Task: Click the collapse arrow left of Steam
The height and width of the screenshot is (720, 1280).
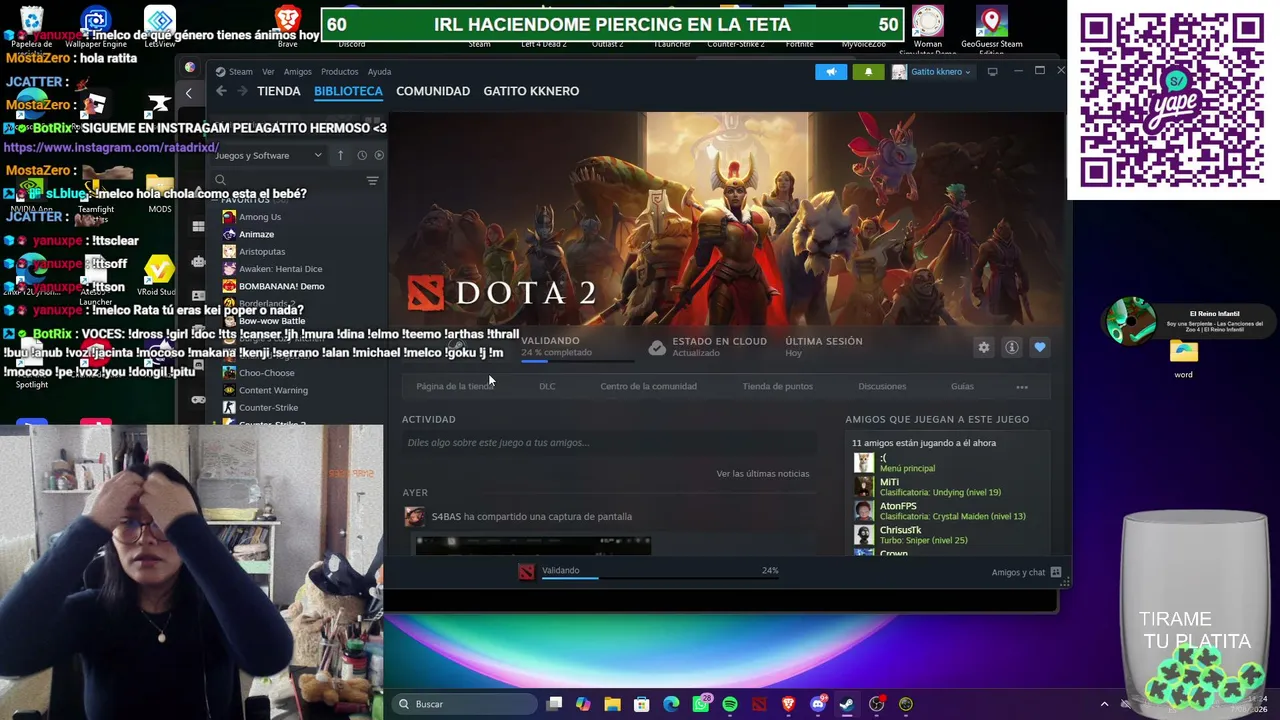Action: (188, 93)
